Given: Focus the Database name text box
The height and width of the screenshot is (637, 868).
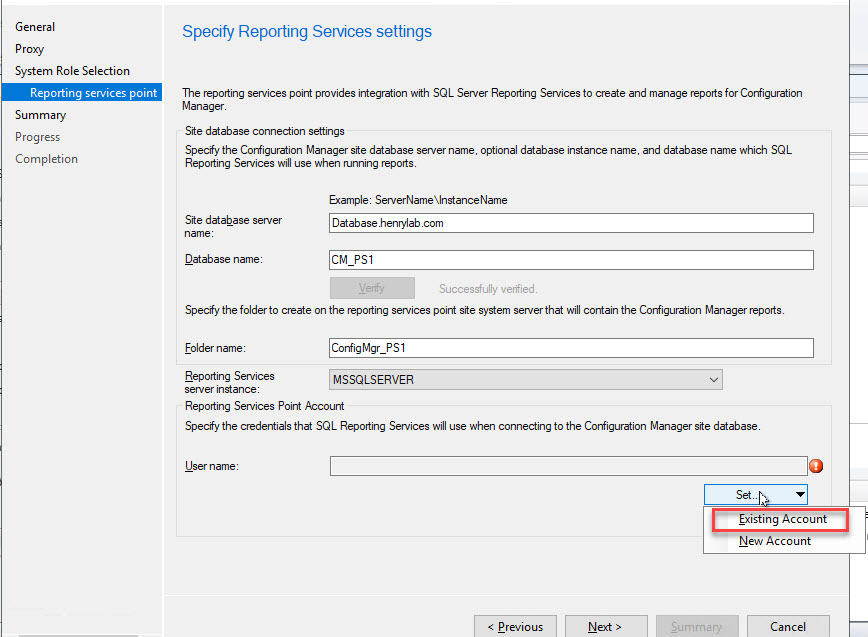Looking at the screenshot, I should pyautogui.click(x=571, y=260).
